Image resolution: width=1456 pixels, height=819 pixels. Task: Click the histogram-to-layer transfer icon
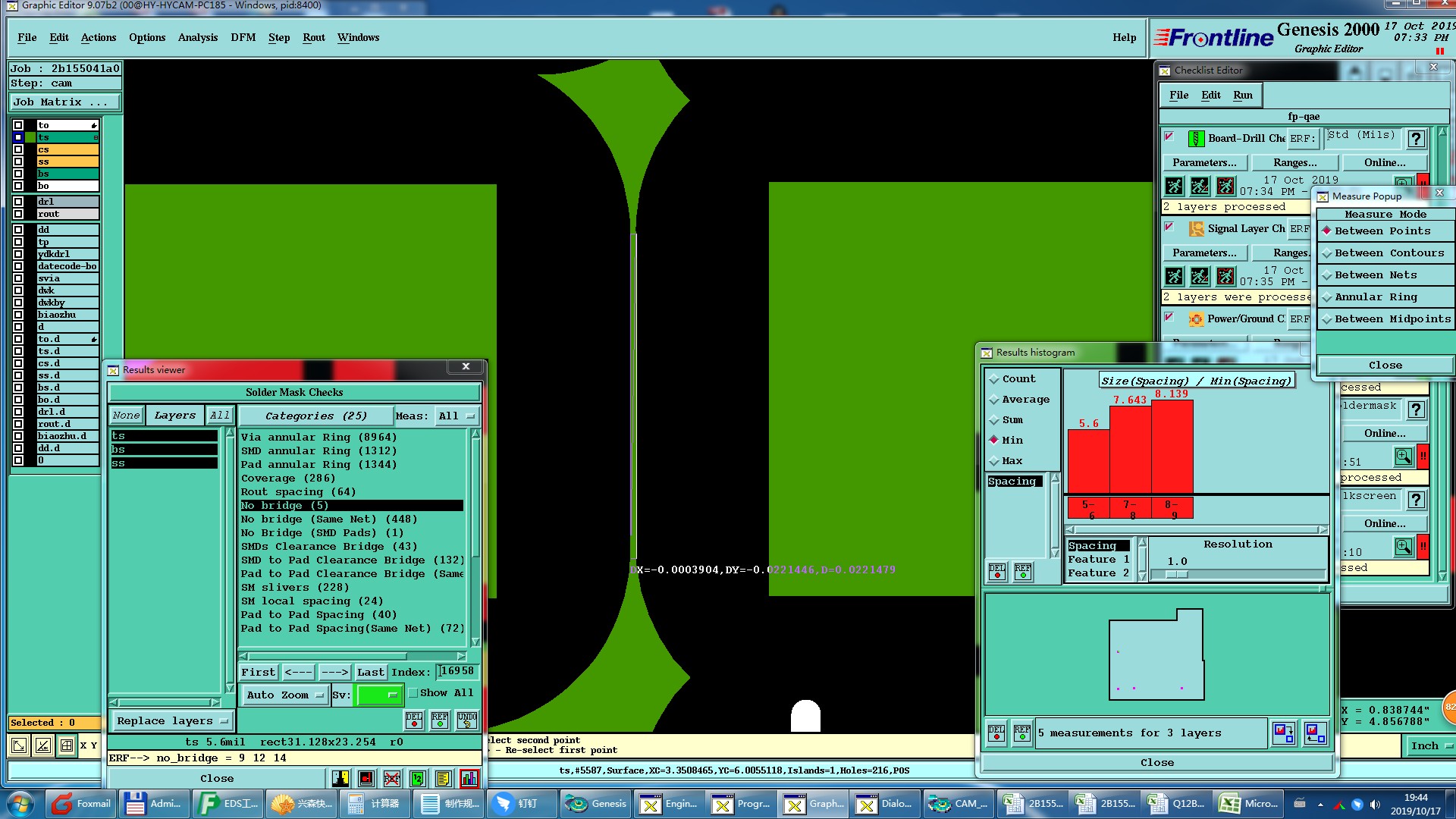1283,733
